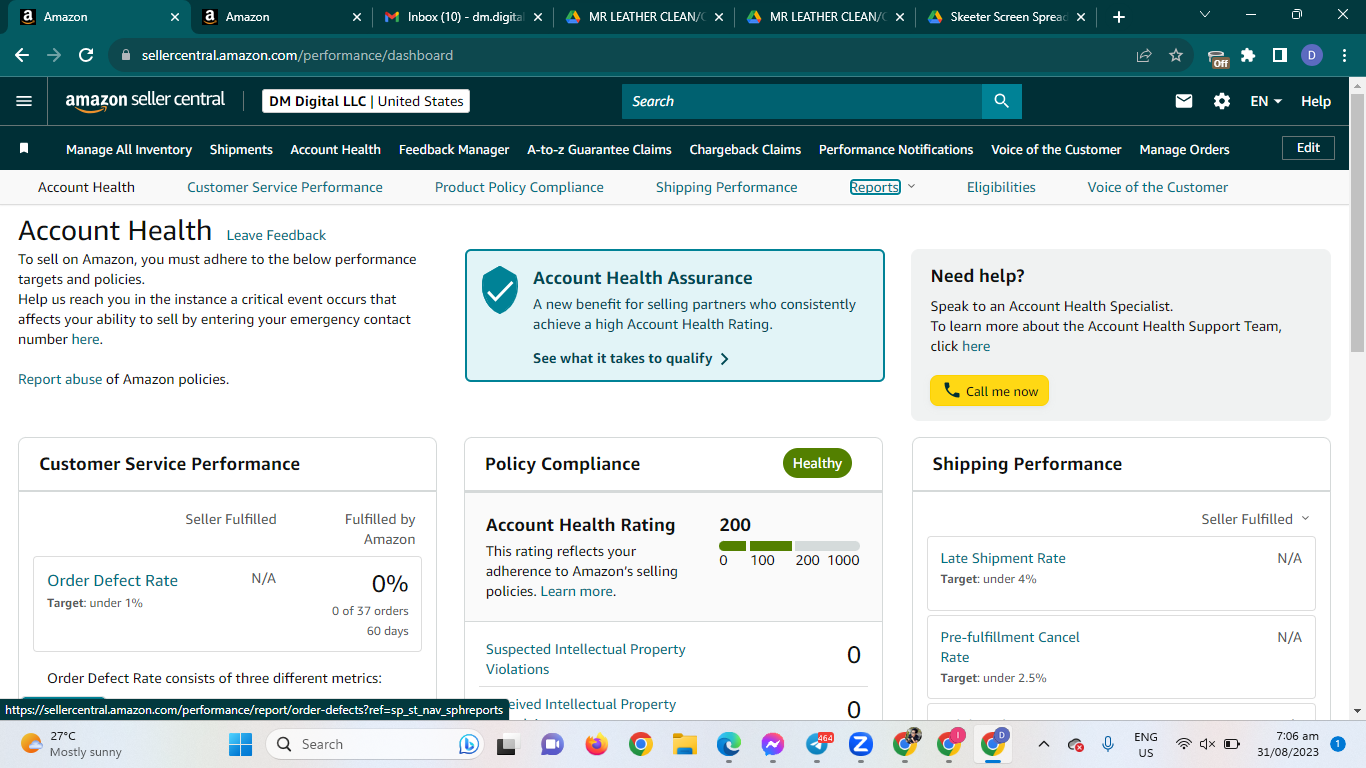The width and height of the screenshot is (1366, 768).
Task: Open Help in the Seller Central header
Action: tap(1316, 101)
